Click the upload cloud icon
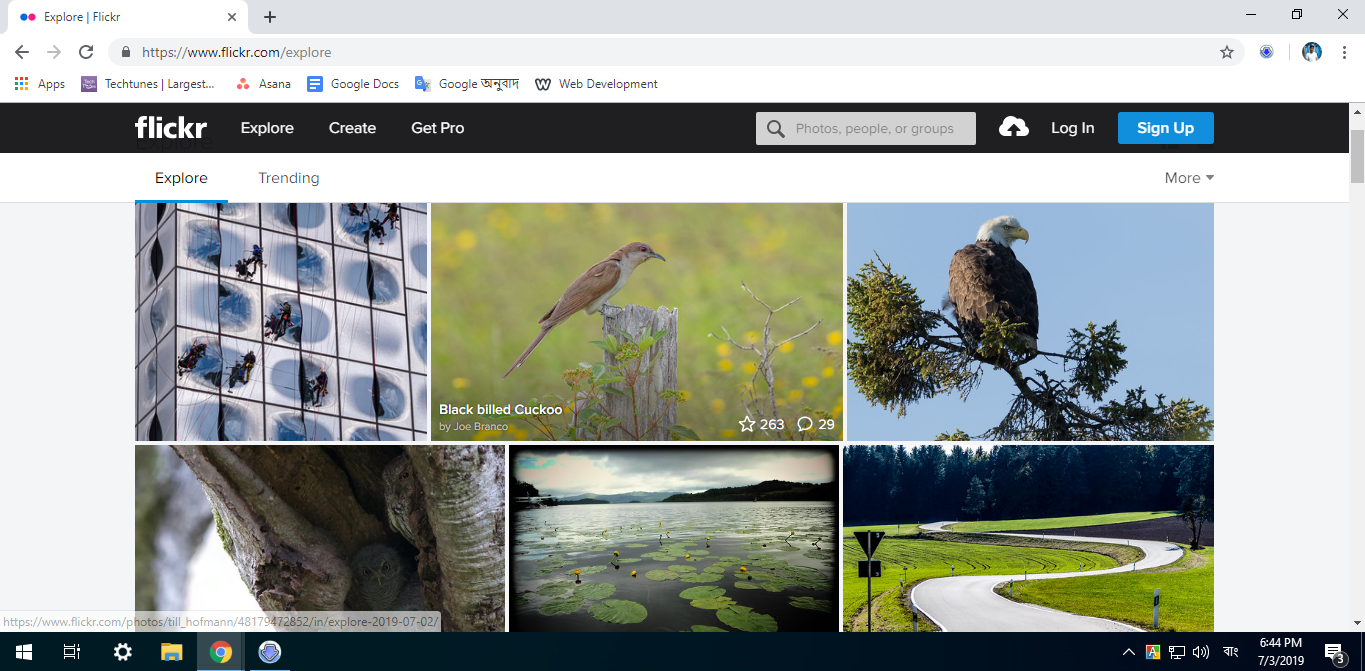This screenshot has width=1365, height=671. point(1013,127)
